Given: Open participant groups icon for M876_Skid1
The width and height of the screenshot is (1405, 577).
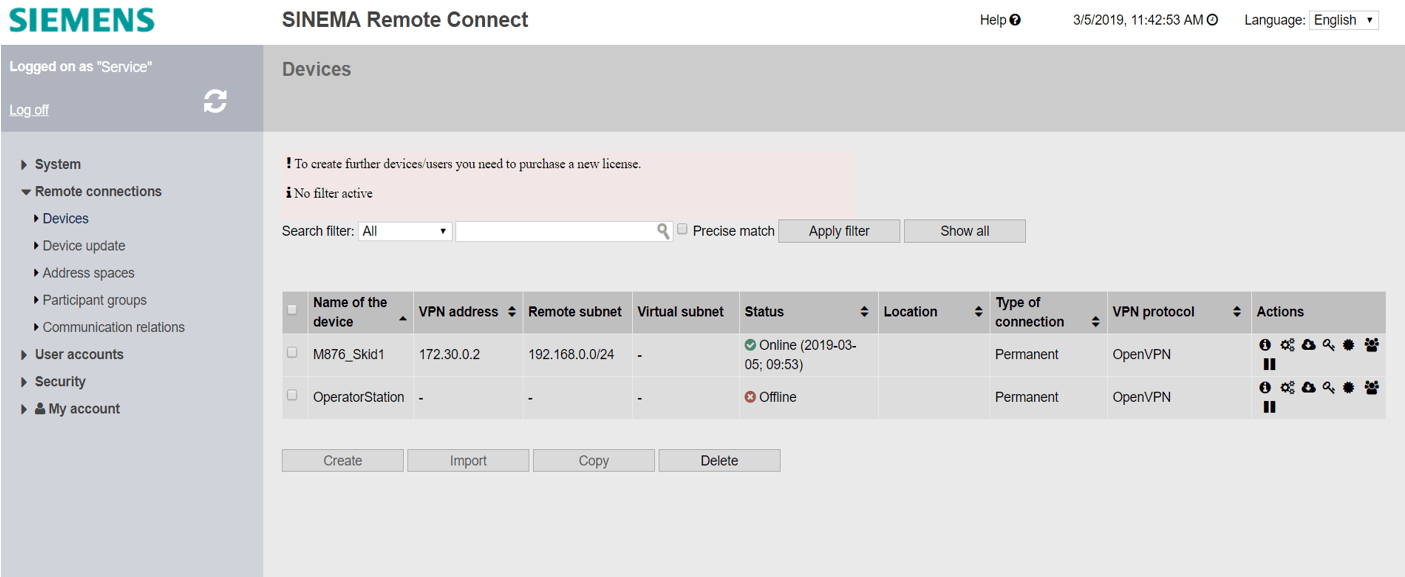Looking at the screenshot, I should (1371, 345).
